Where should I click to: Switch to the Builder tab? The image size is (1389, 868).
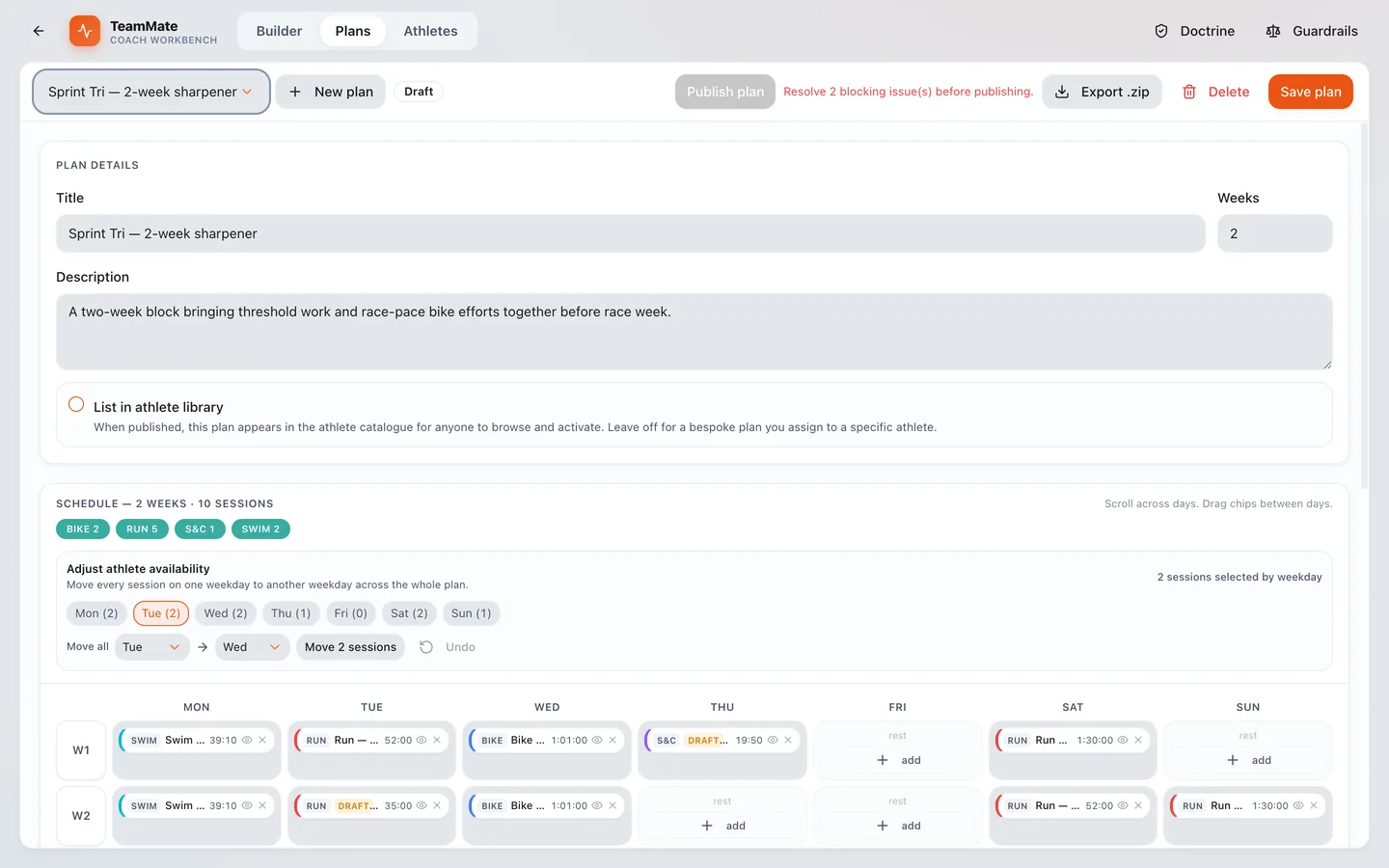pos(279,31)
